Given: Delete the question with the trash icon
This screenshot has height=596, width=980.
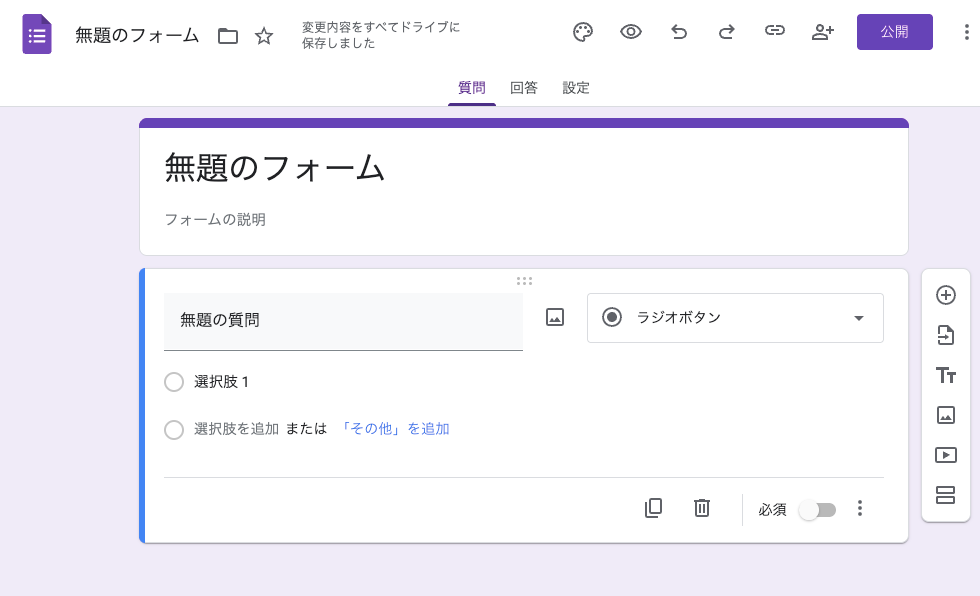Looking at the screenshot, I should tap(701, 508).
